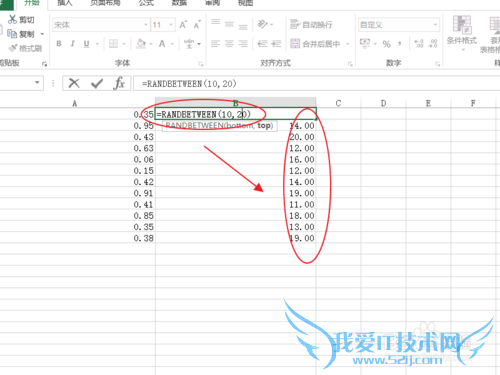Screen dimensions: 500x375
Task: Toggle Bold formatting
Action: tap(59, 44)
